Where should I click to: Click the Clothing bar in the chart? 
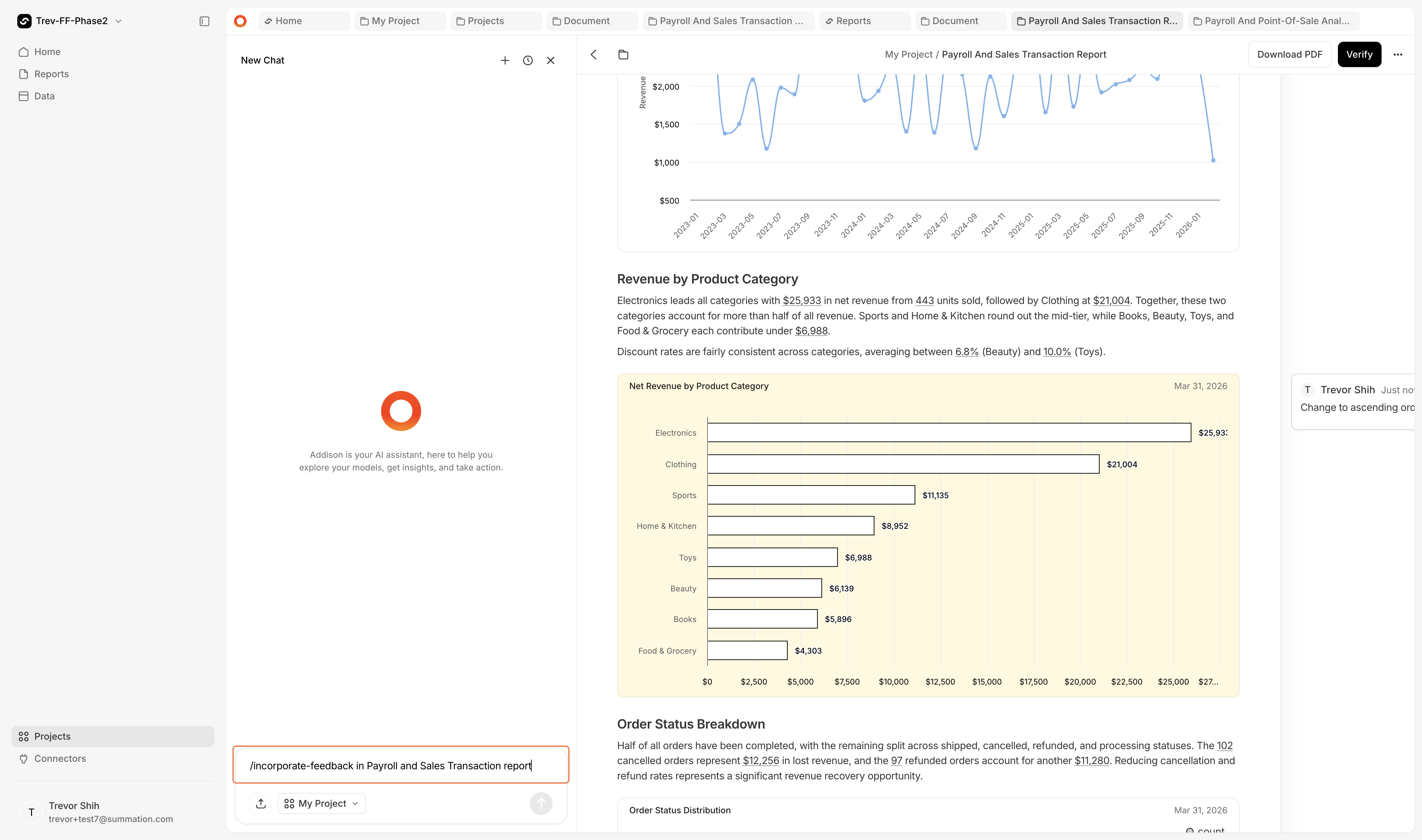point(903,464)
